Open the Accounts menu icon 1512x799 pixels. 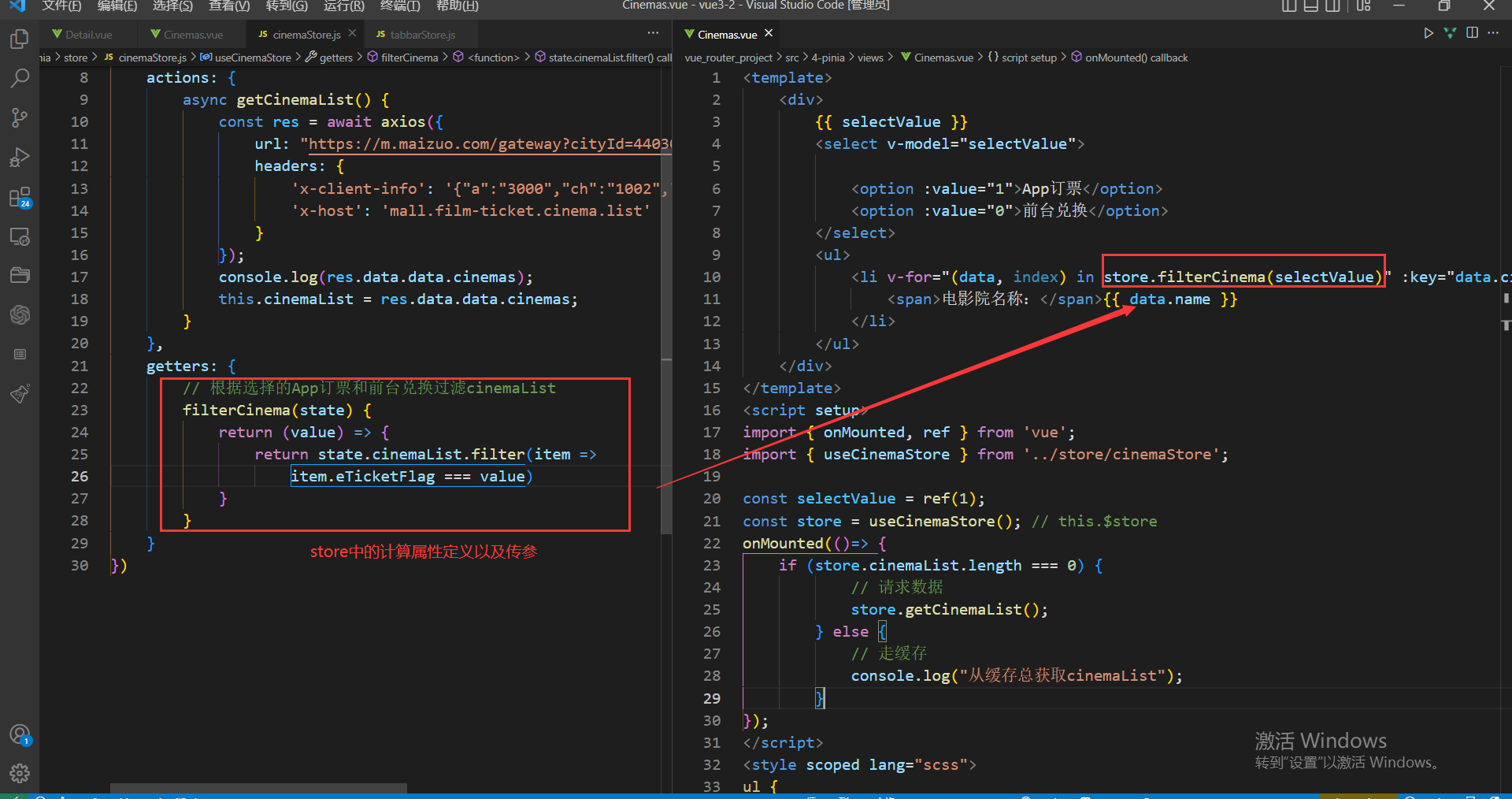coord(20,735)
